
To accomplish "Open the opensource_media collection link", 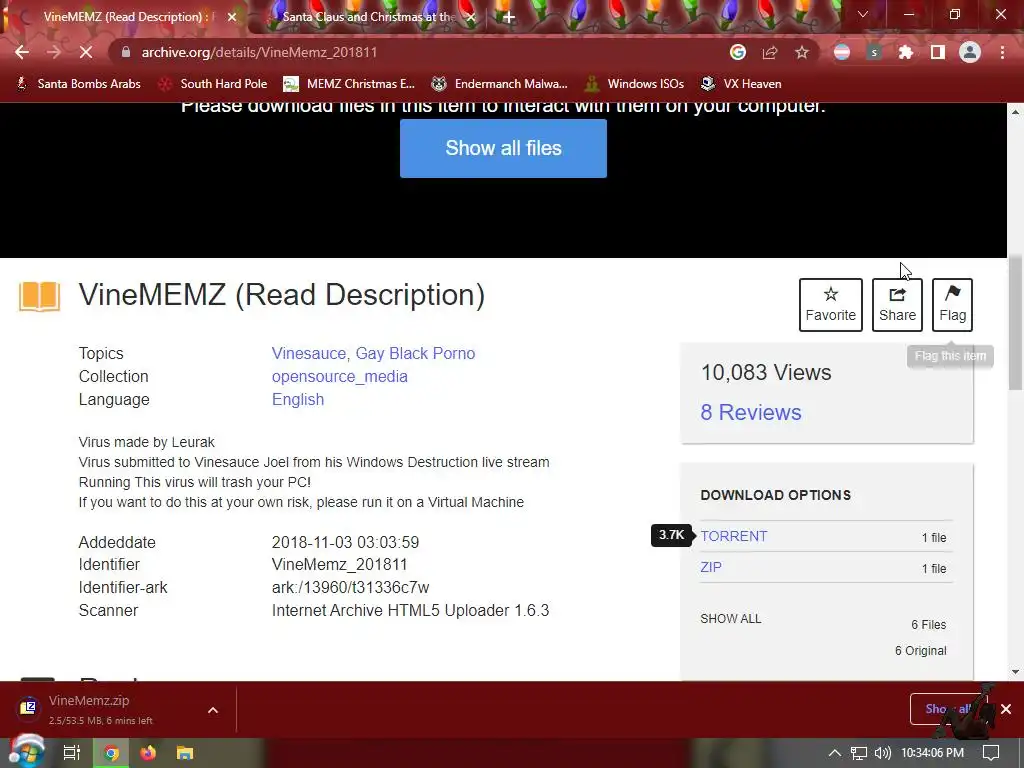I will pyautogui.click(x=340, y=377).
